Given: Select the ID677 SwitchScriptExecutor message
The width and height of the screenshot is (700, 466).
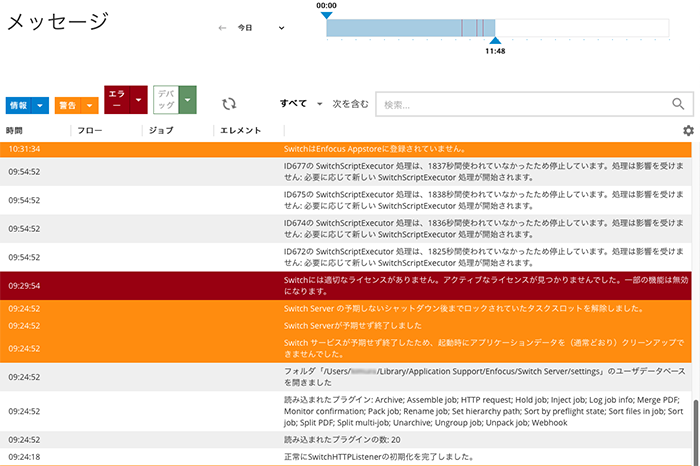Looking at the screenshot, I should 346,171.
